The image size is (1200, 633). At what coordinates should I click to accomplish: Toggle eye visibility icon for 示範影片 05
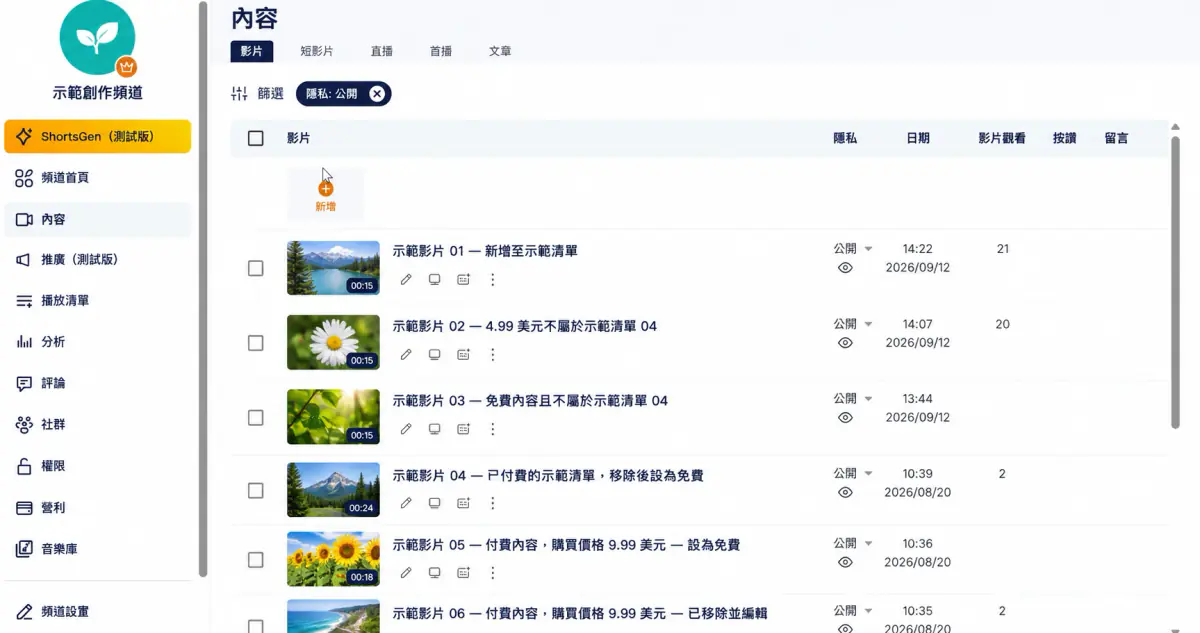845,563
